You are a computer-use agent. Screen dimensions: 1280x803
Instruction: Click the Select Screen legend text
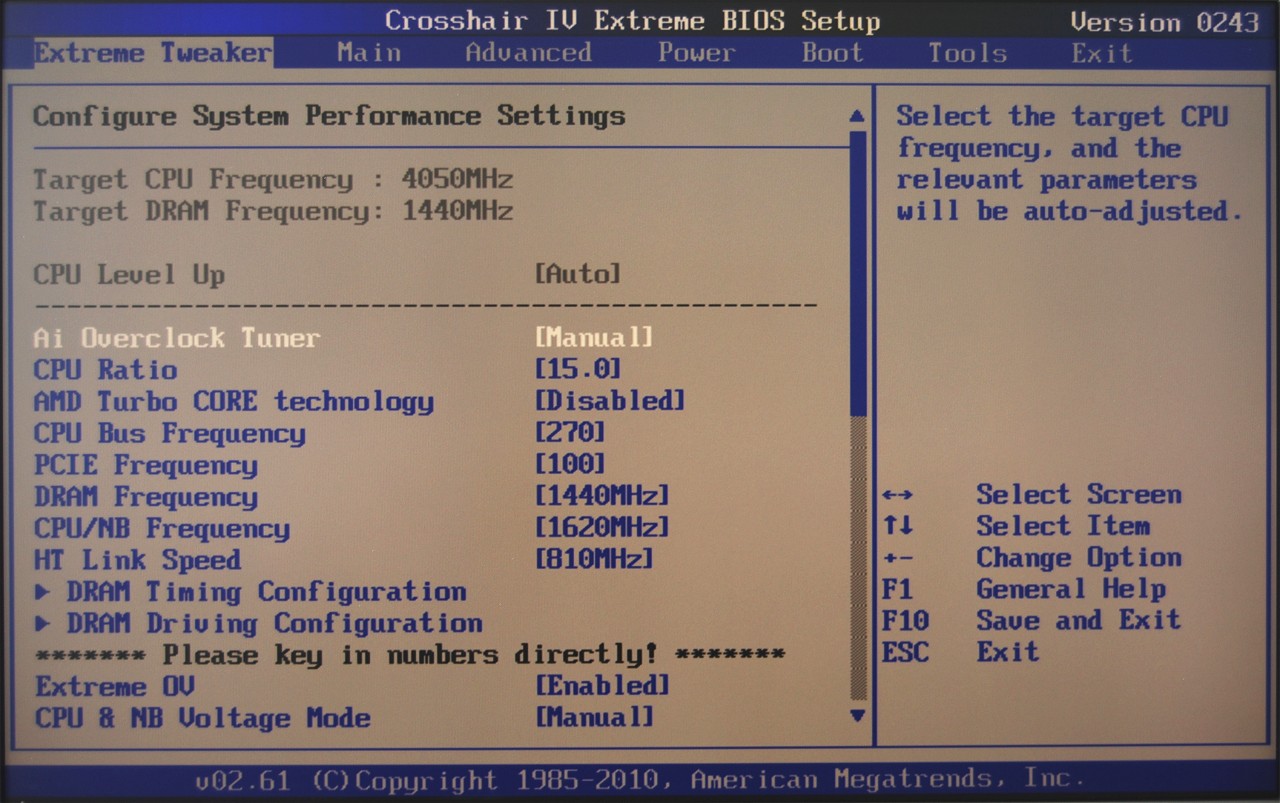click(x=1079, y=494)
